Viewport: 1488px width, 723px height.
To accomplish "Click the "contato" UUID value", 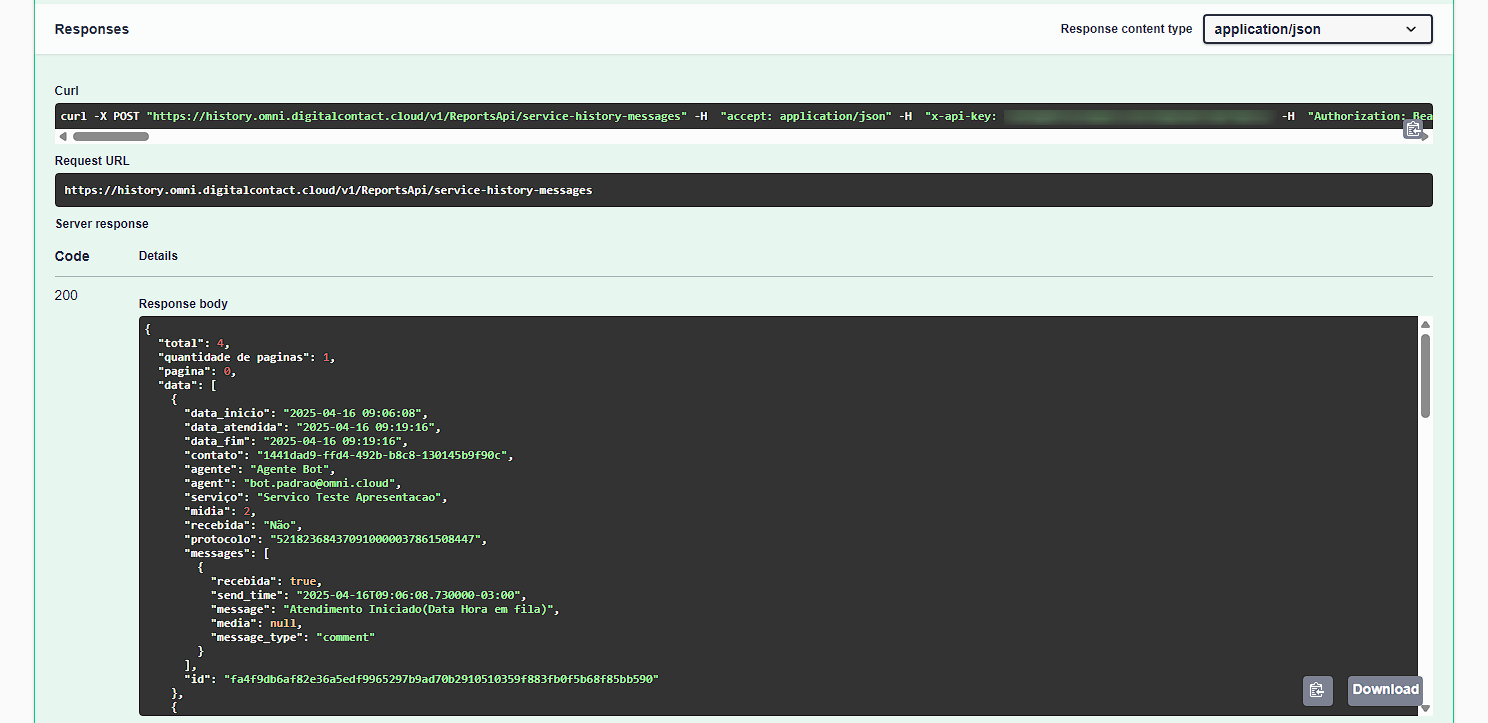I will click(x=384, y=455).
